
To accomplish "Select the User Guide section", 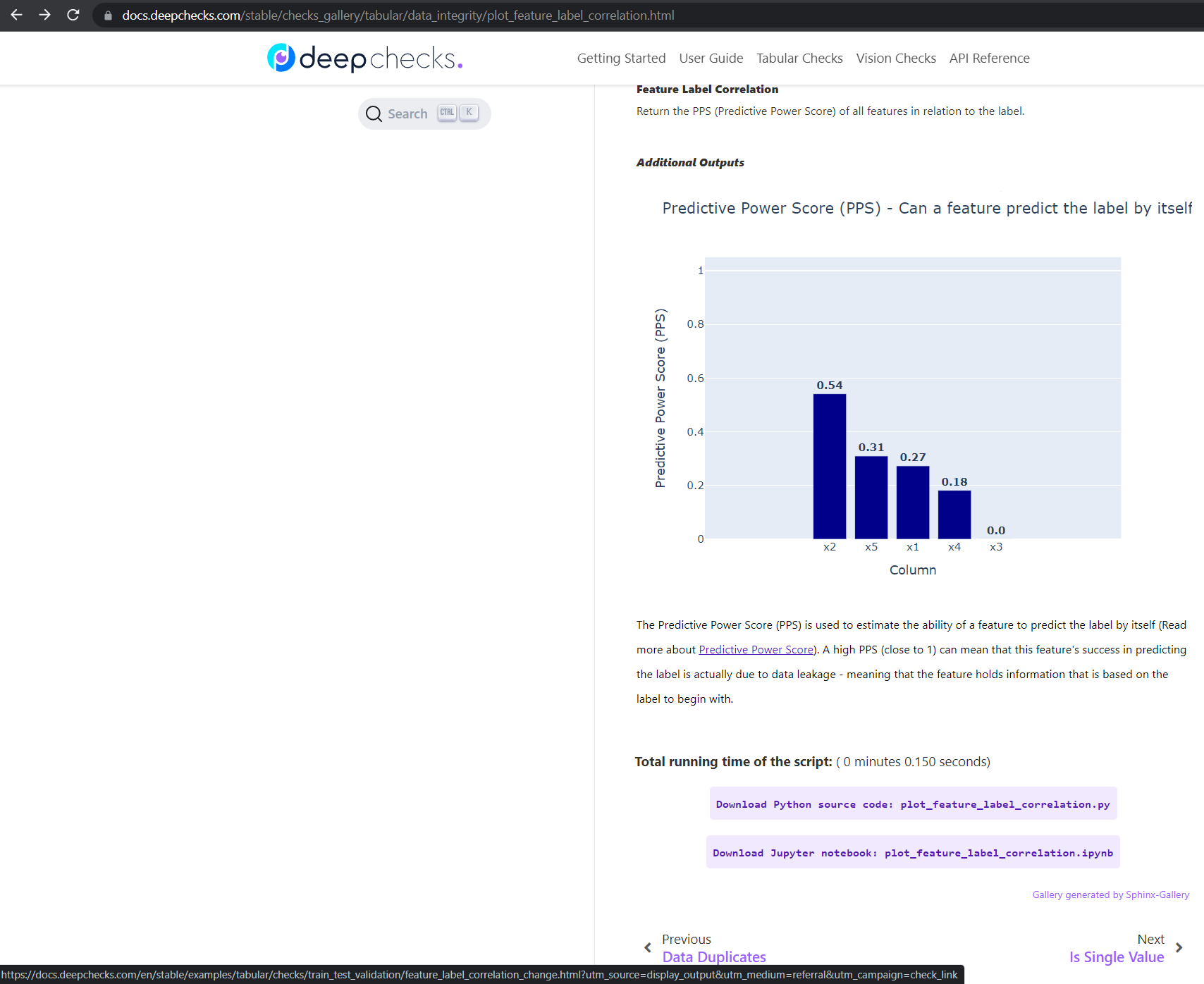I will point(711,58).
